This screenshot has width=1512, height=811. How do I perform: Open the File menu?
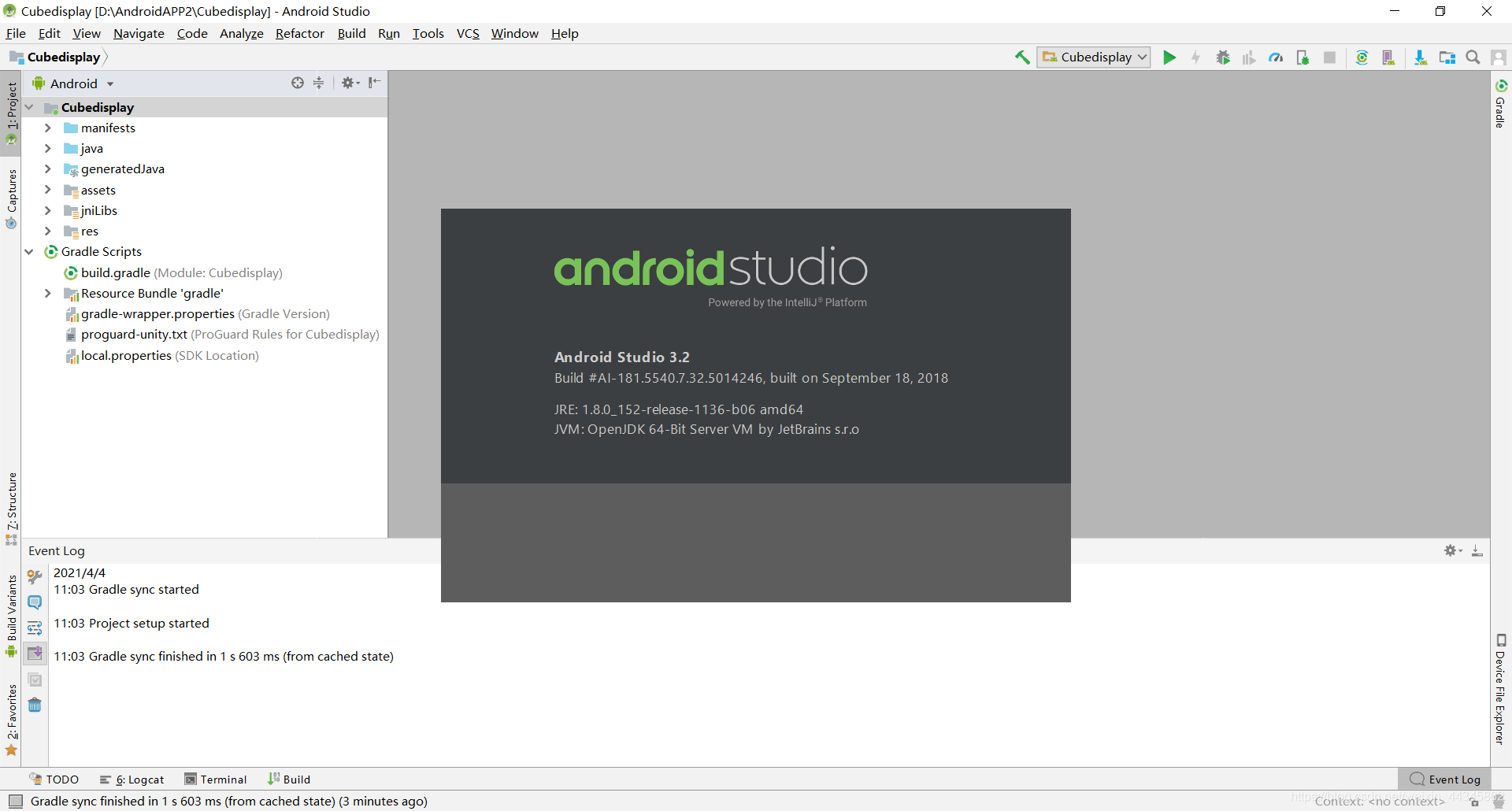16,33
